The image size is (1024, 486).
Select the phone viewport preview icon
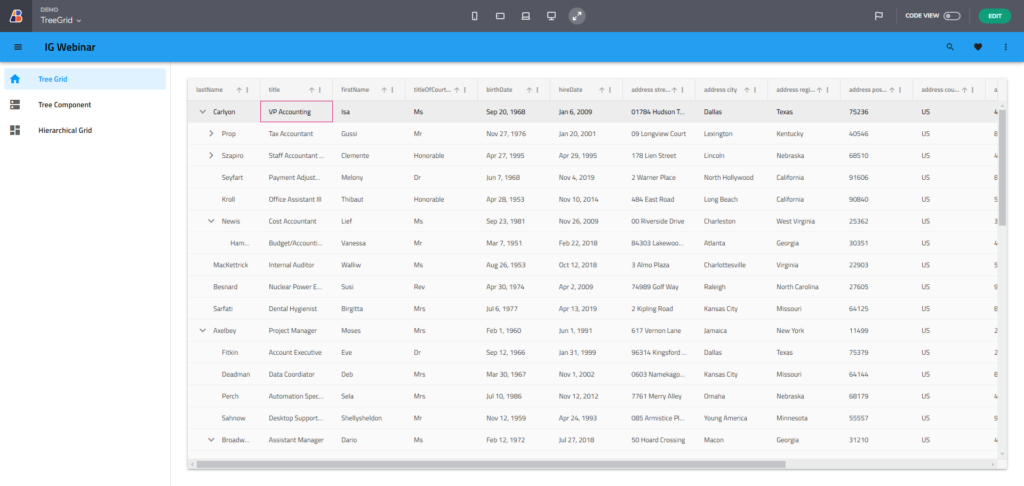point(474,16)
